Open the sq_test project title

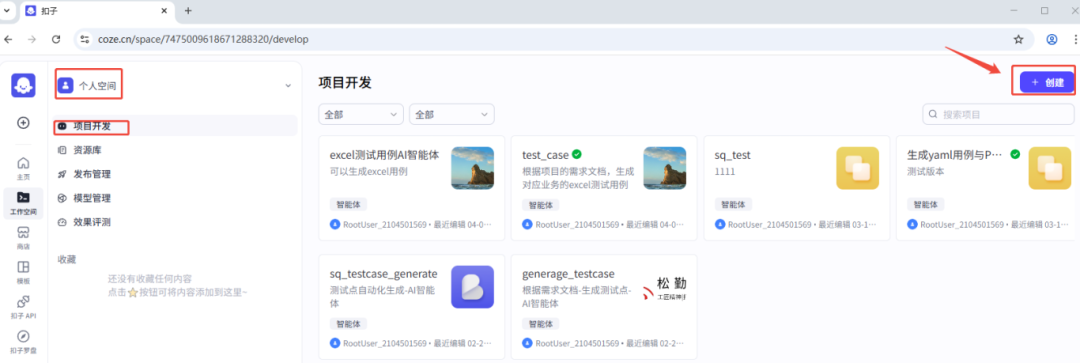tap(733, 155)
